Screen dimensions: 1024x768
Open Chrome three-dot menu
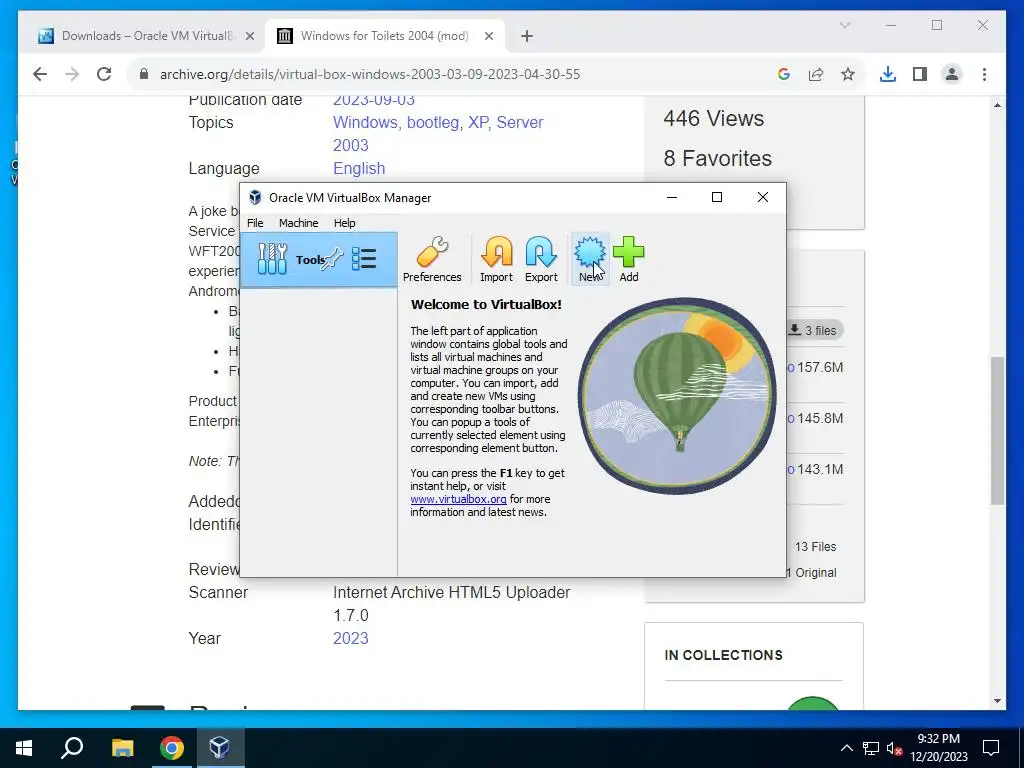click(984, 74)
